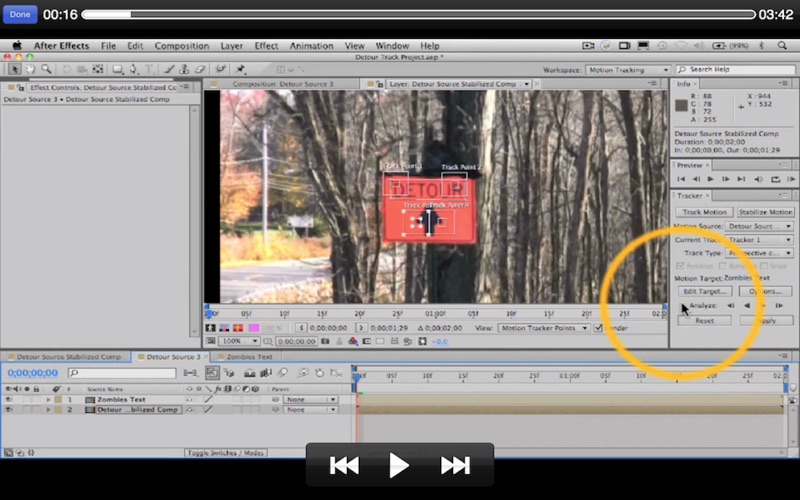Toggle the Rotation checkbox in Tracker
800x500 pixels.
click(x=722, y=266)
